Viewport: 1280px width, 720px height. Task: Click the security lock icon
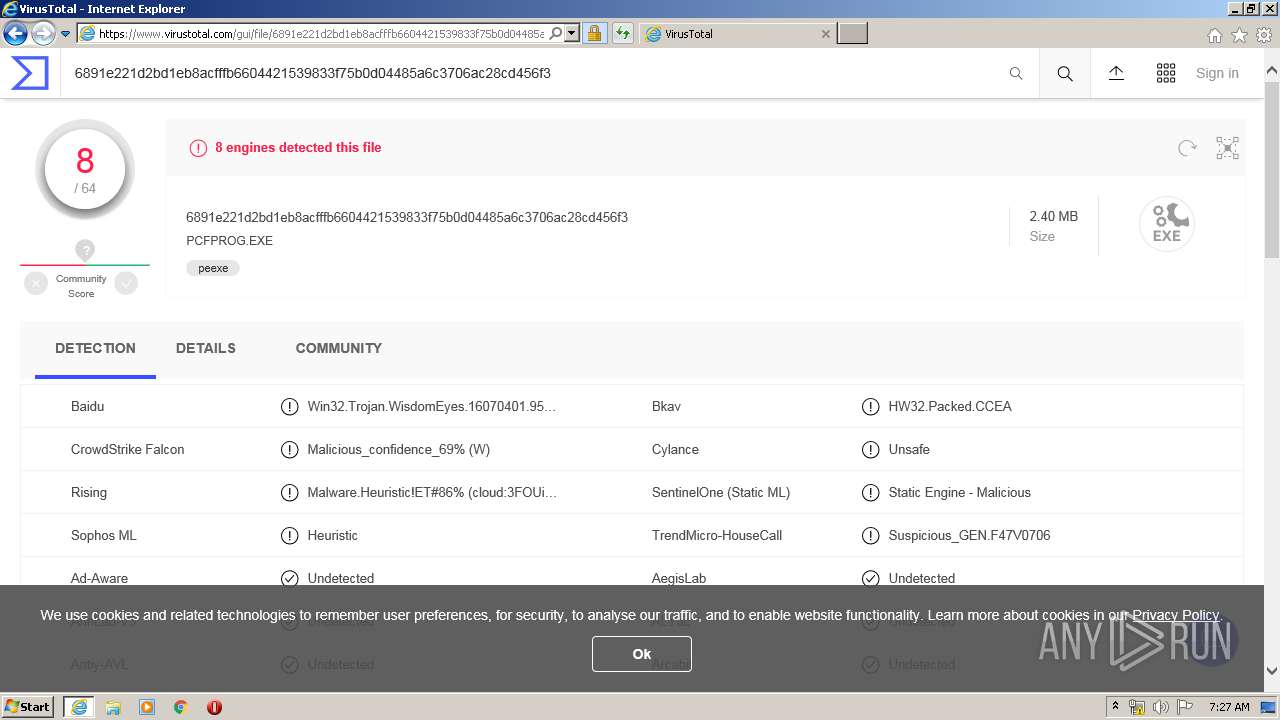click(594, 34)
